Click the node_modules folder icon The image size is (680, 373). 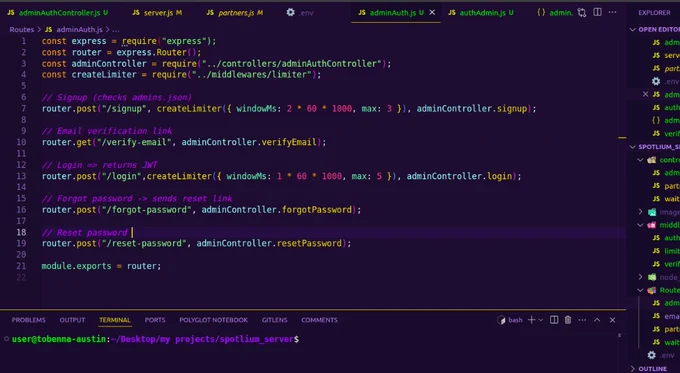[x=652, y=277]
